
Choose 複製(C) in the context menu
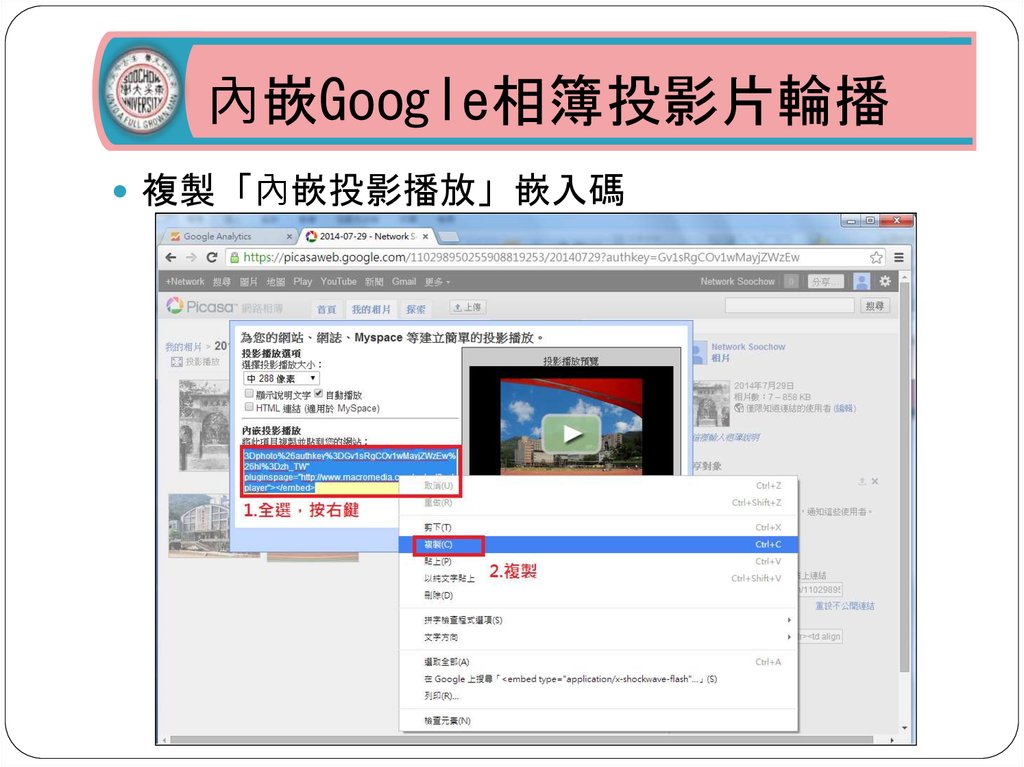tap(598, 544)
